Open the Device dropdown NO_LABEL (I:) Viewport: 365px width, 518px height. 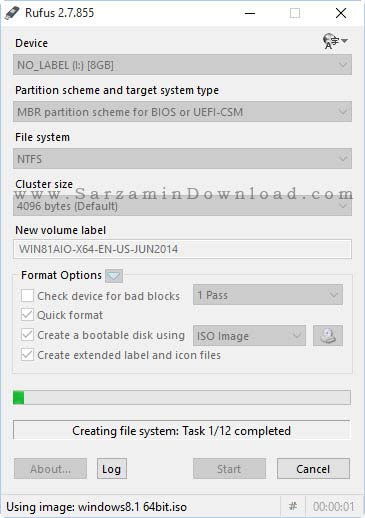point(182,65)
